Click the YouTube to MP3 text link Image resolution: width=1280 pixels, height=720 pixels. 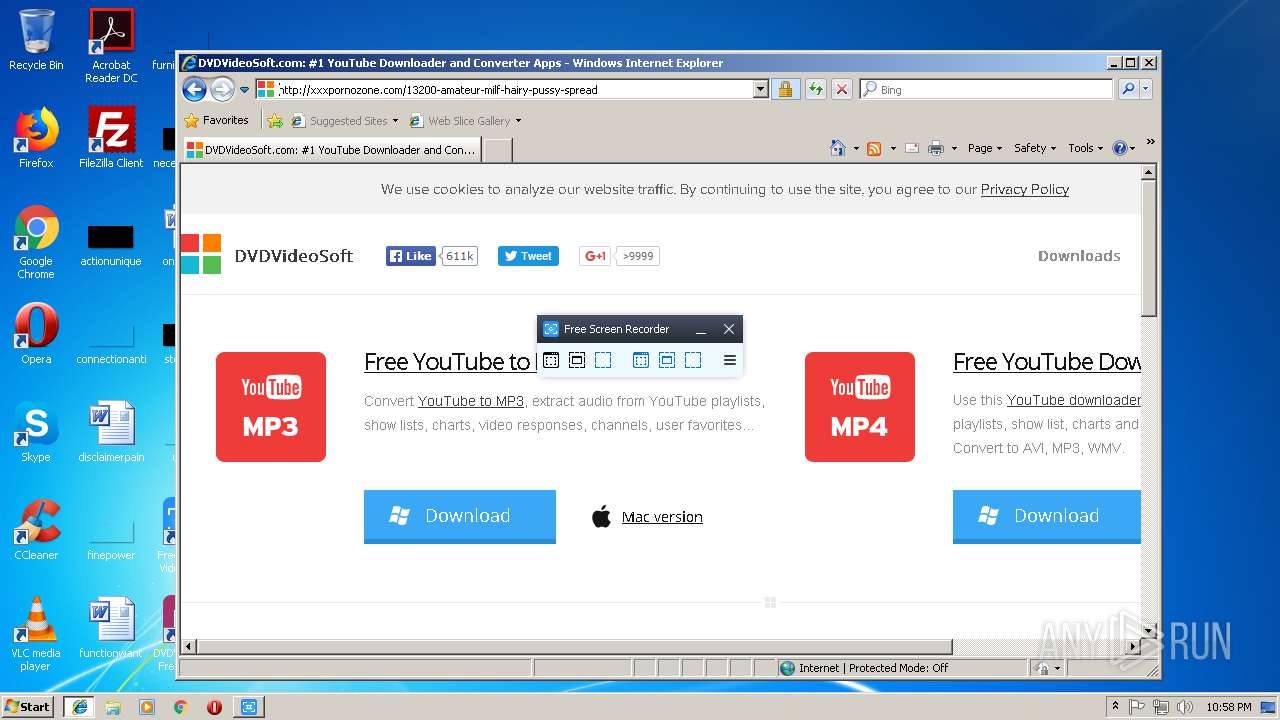pyautogui.click(x=470, y=401)
